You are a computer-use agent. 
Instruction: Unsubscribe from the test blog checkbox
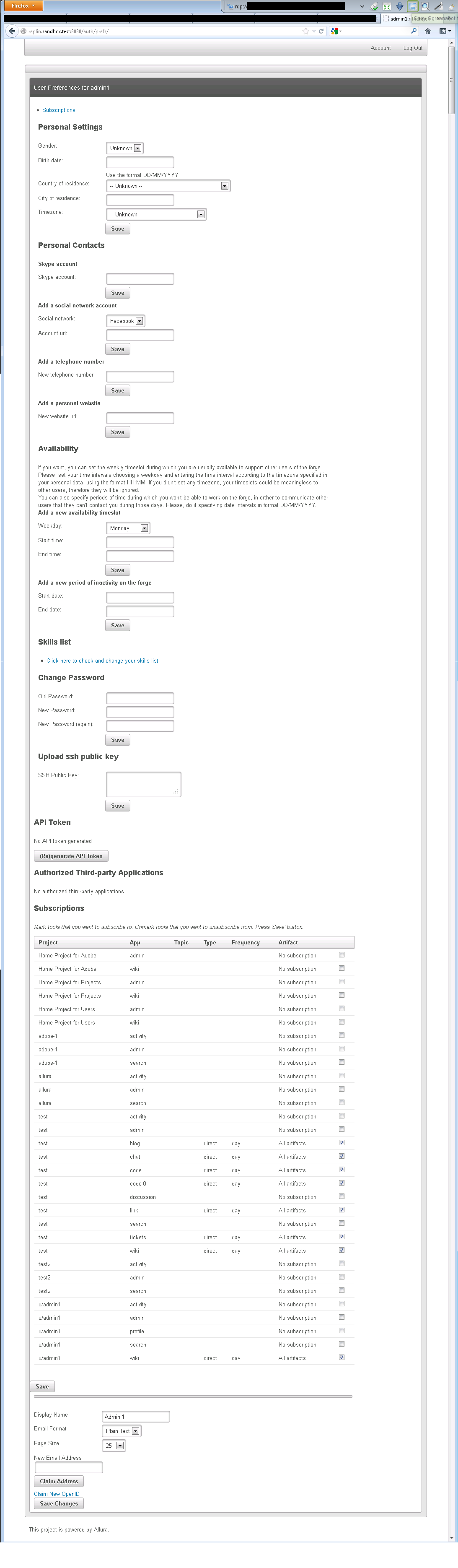pyautogui.click(x=341, y=1142)
